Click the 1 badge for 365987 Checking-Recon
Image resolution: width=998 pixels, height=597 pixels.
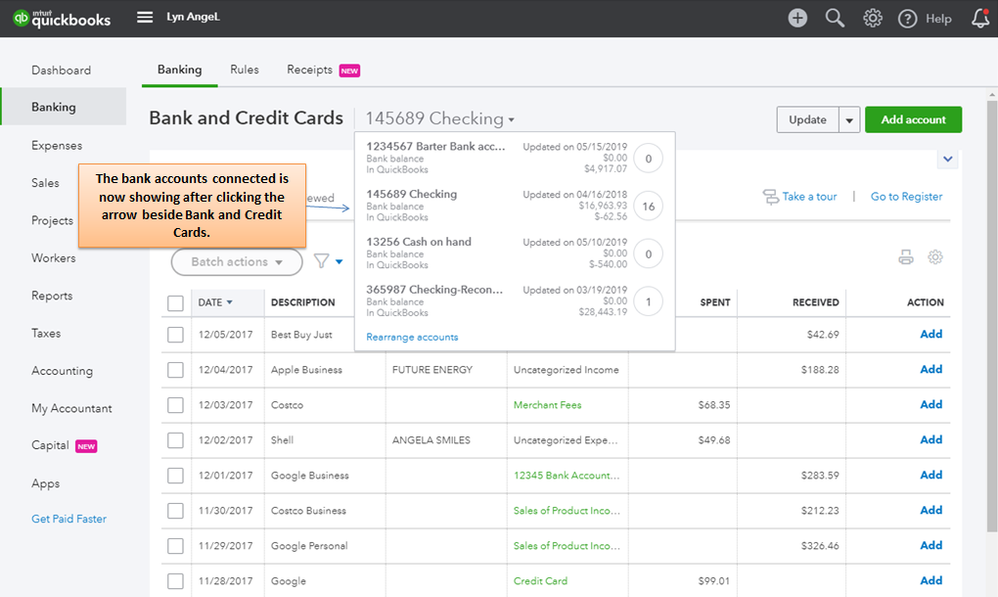point(649,302)
